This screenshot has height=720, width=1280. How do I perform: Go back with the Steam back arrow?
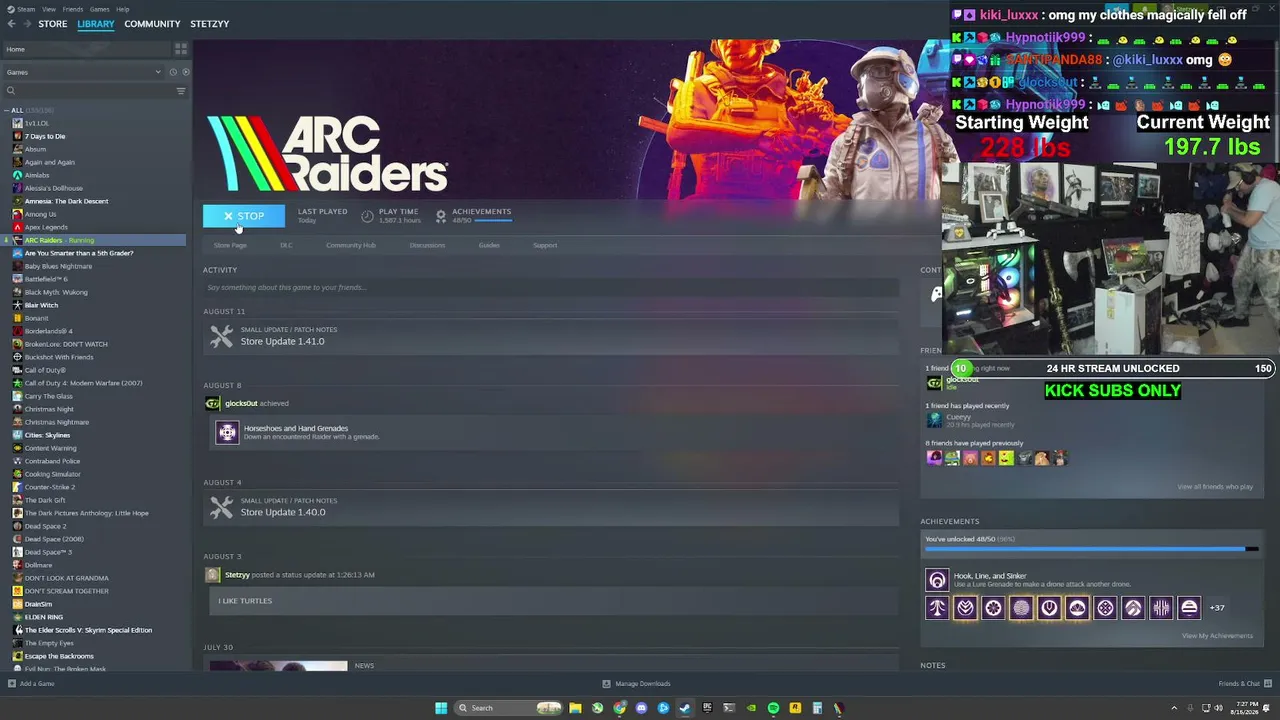pos(11,24)
